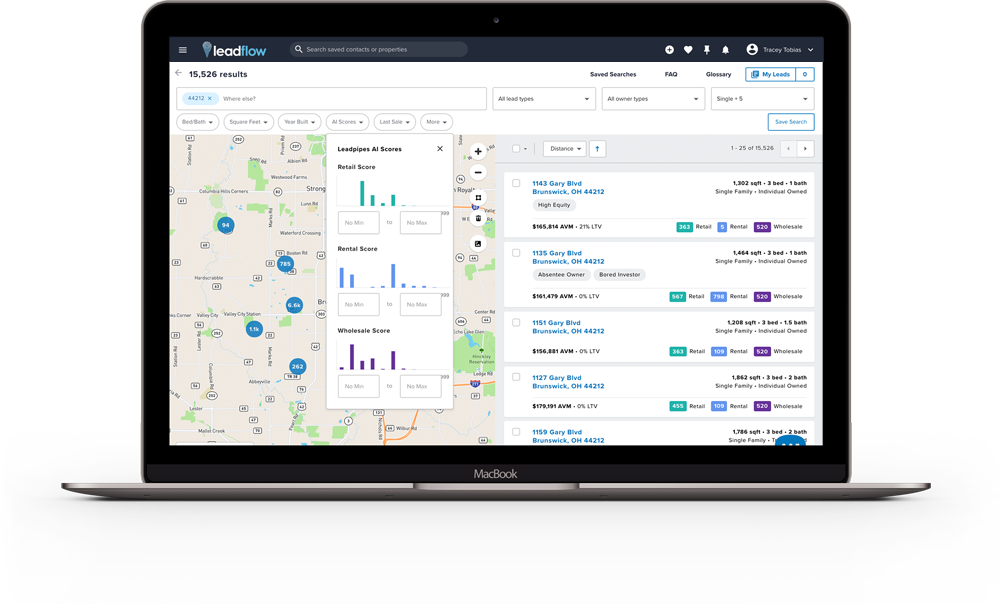This screenshot has width=1000, height=604.
Task: Click the 262 map cluster marker
Action: coord(297,366)
